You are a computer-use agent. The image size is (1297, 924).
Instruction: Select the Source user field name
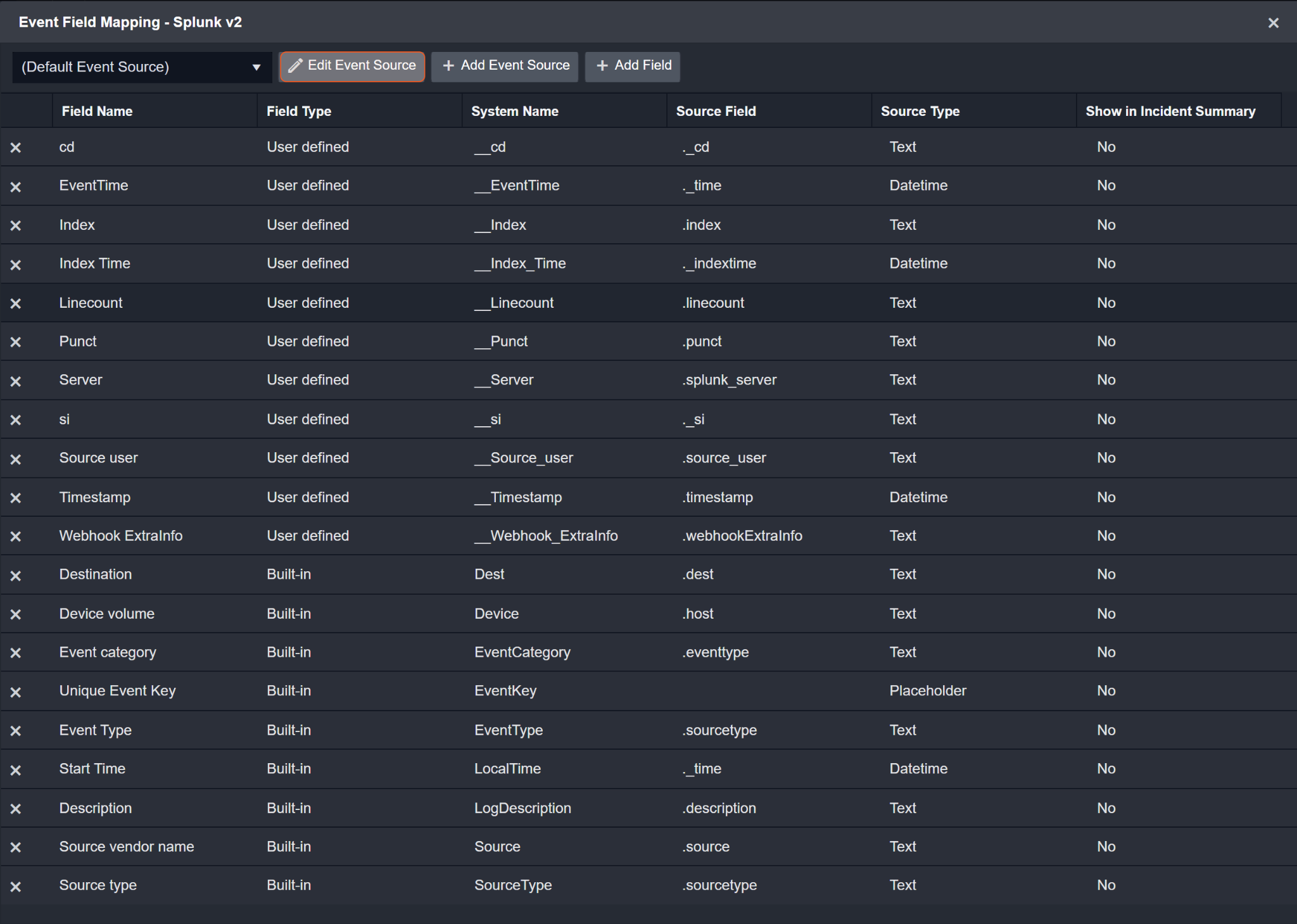pyautogui.click(x=98, y=458)
